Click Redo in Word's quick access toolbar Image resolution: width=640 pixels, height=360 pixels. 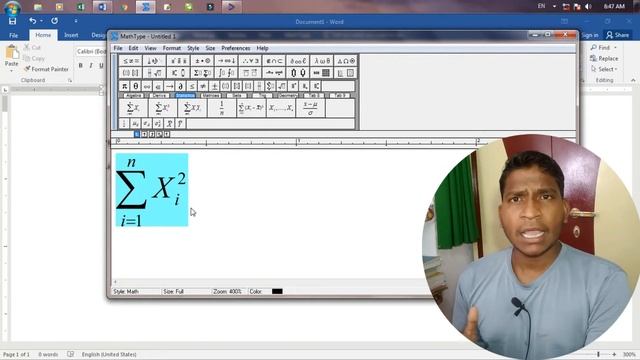(54, 21)
